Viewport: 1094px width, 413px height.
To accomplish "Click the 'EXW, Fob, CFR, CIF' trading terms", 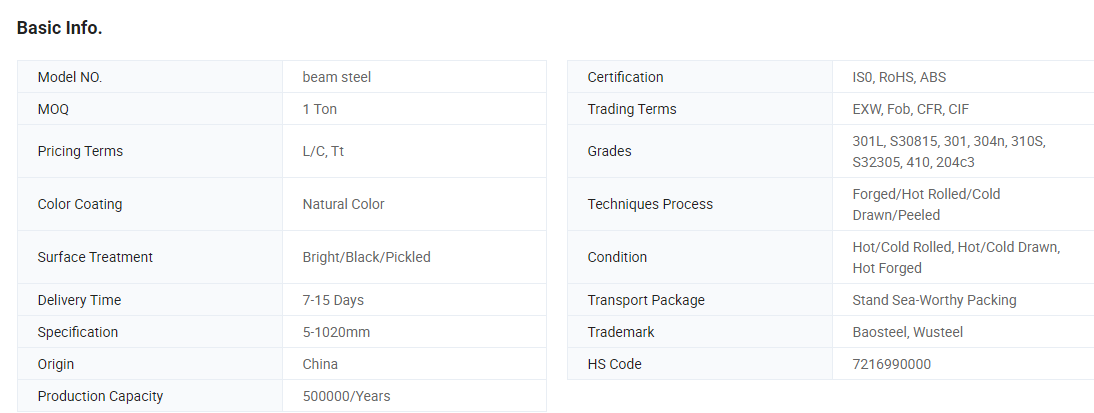I will [x=910, y=109].
